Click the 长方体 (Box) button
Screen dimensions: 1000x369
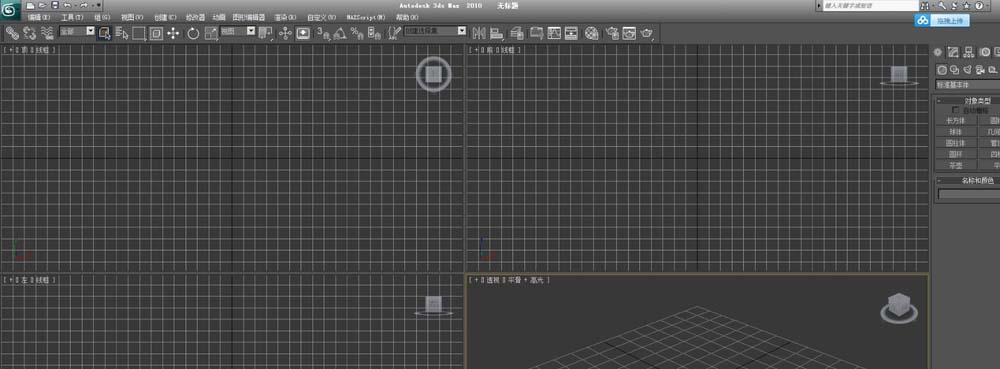955,120
